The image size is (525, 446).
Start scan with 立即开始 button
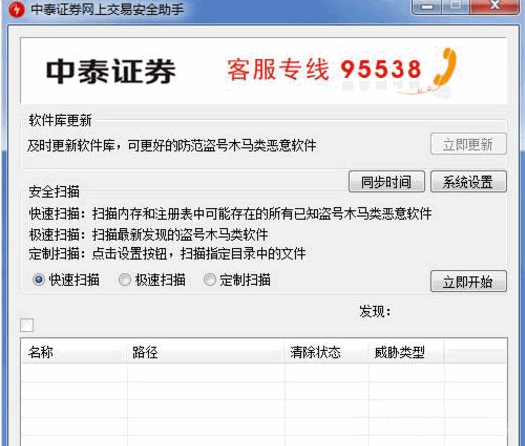coord(468,281)
